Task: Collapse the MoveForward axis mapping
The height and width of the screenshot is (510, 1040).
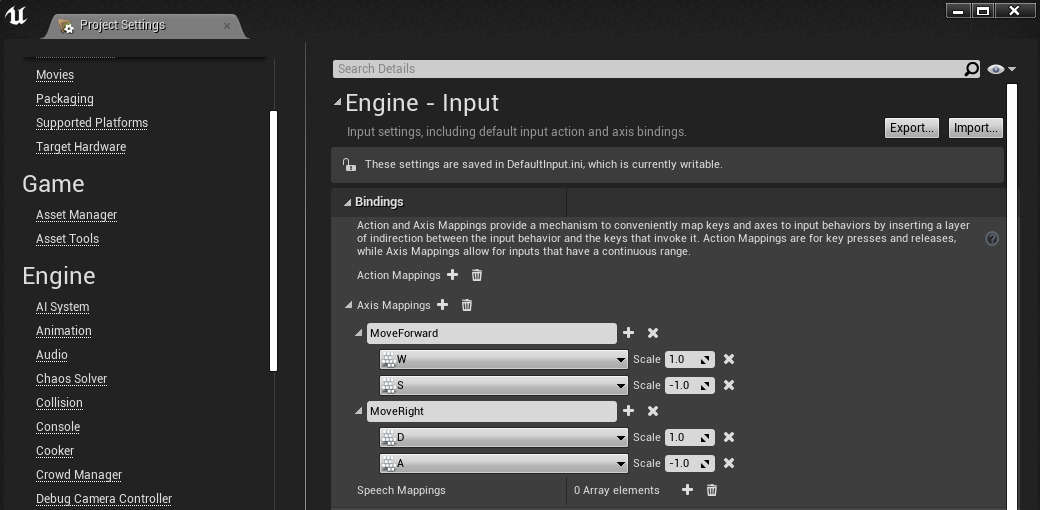Action: [x=360, y=333]
